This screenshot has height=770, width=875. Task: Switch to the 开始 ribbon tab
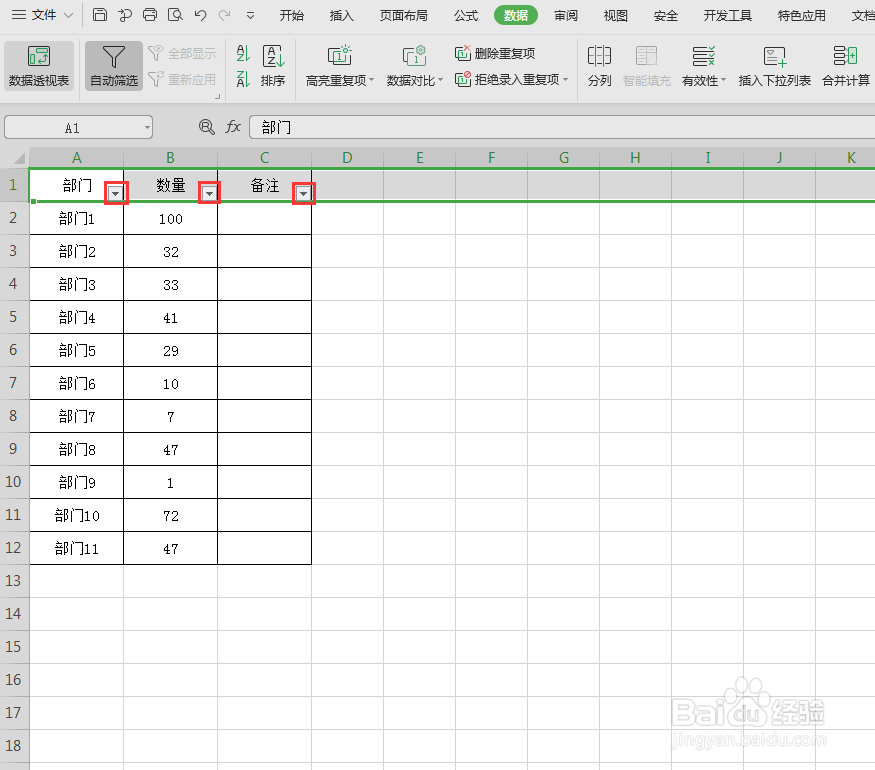pyautogui.click(x=291, y=15)
